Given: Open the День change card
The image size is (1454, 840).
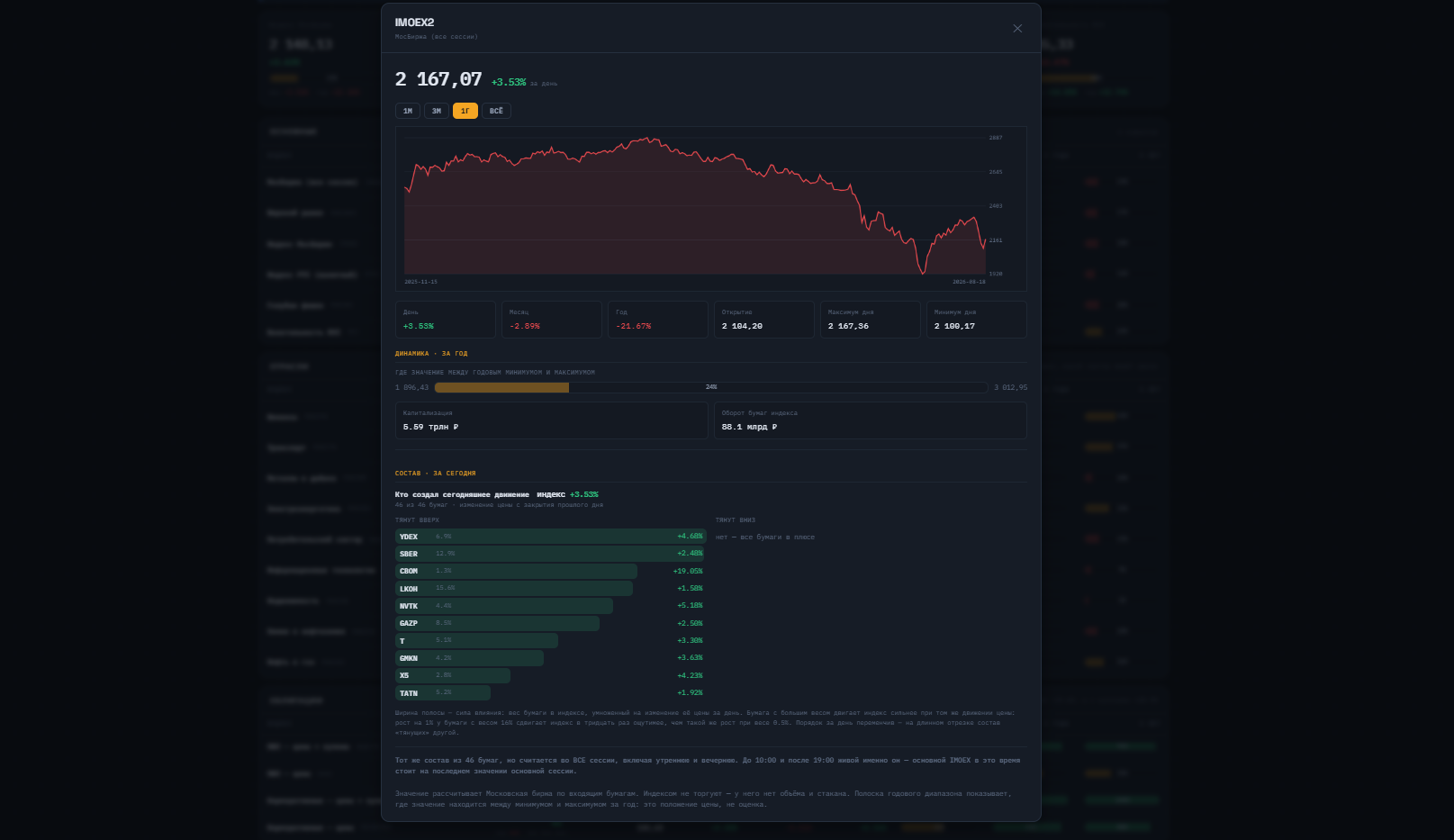Looking at the screenshot, I should pyautogui.click(x=445, y=320).
